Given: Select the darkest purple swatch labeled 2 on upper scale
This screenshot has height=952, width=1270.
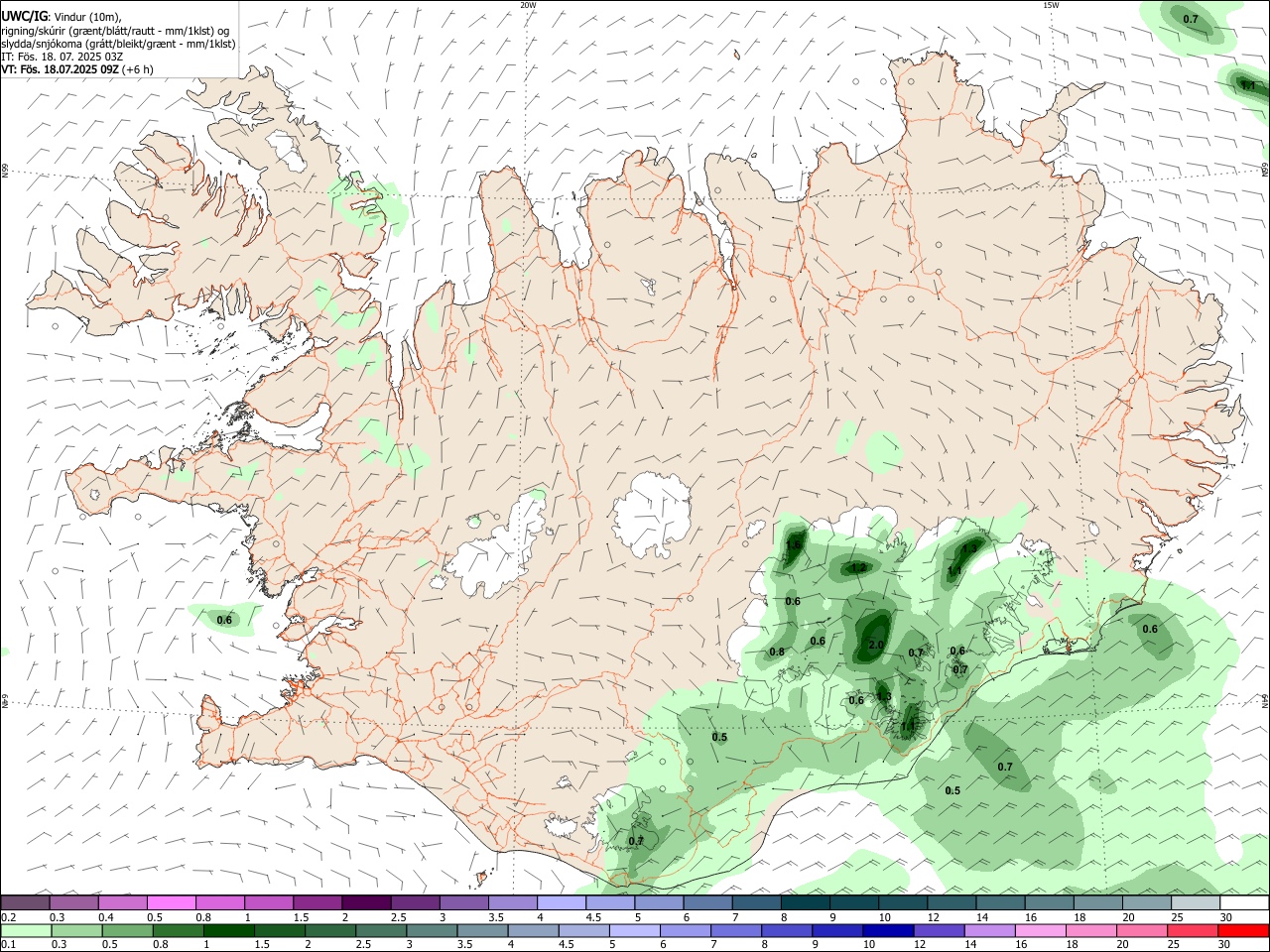Looking at the screenshot, I should [x=366, y=902].
